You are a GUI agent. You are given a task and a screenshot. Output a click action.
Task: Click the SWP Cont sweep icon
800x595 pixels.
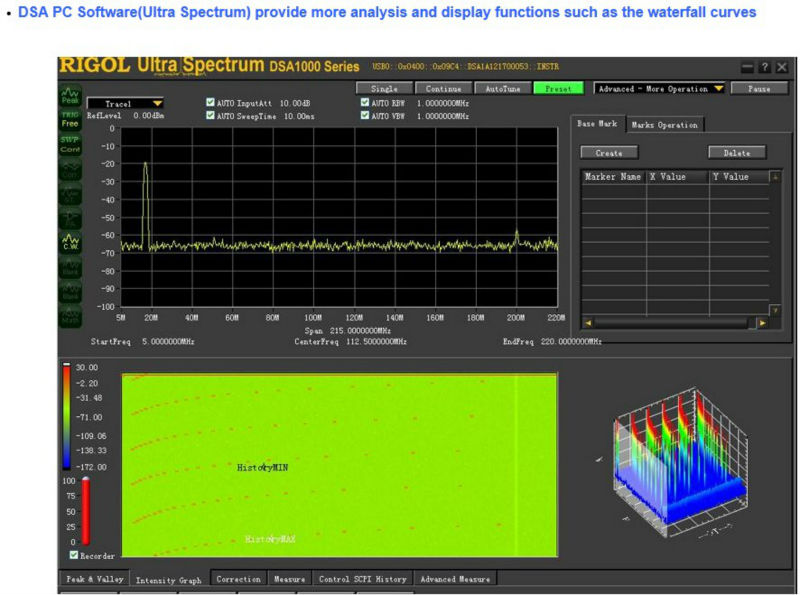click(x=70, y=144)
